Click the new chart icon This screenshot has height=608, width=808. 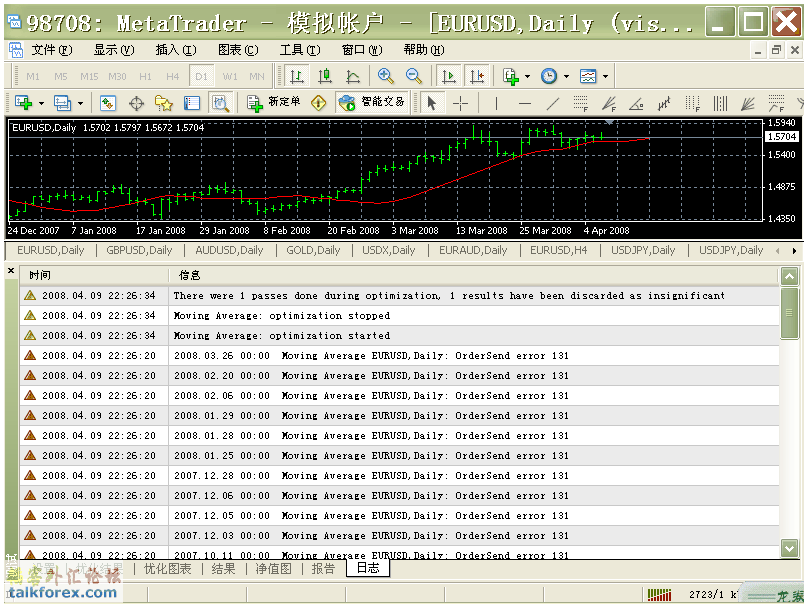(x=23, y=103)
